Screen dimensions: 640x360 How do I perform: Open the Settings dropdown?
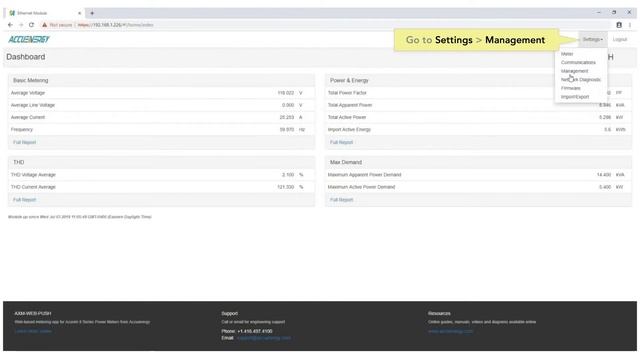pyautogui.click(x=593, y=39)
